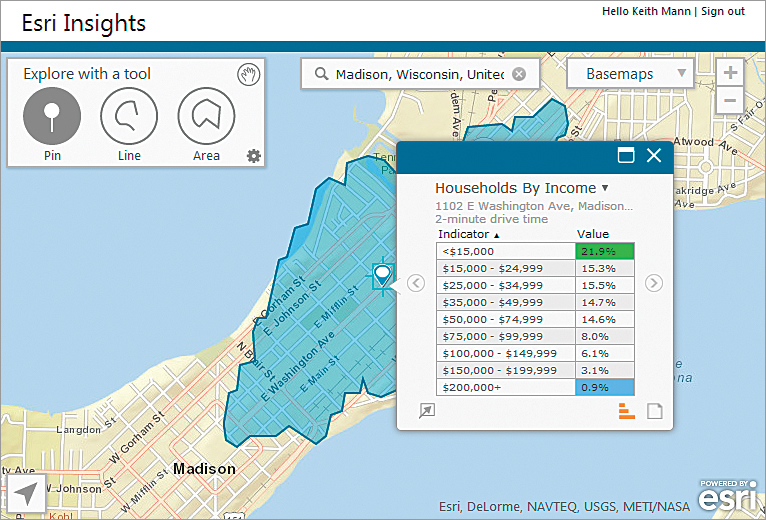Click the Esri Insights title
This screenshot has height=520, width=766.
coord(84,23)
